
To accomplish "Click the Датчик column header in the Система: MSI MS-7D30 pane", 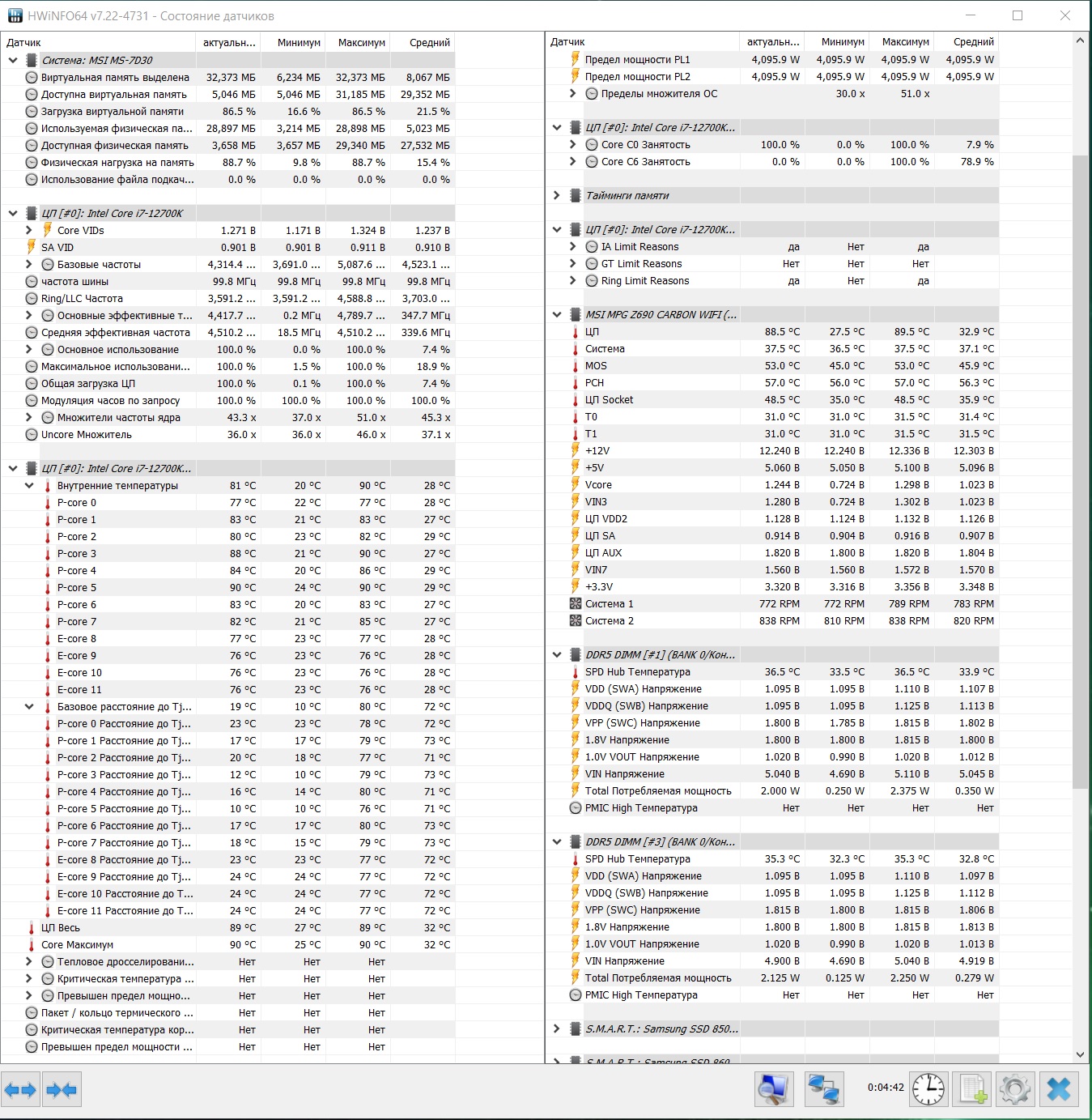I will 98,42.
